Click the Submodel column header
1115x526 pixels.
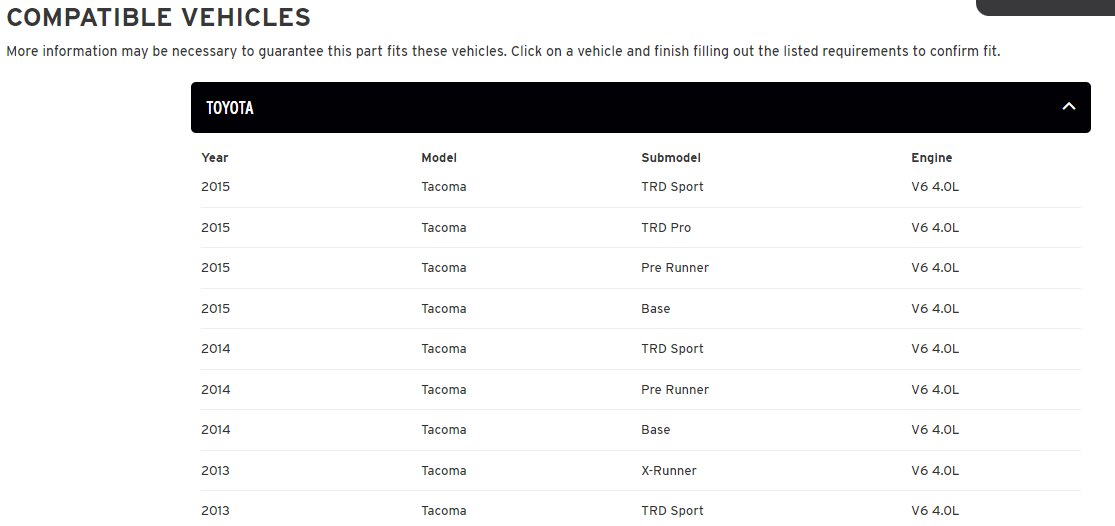click(671, 158)
